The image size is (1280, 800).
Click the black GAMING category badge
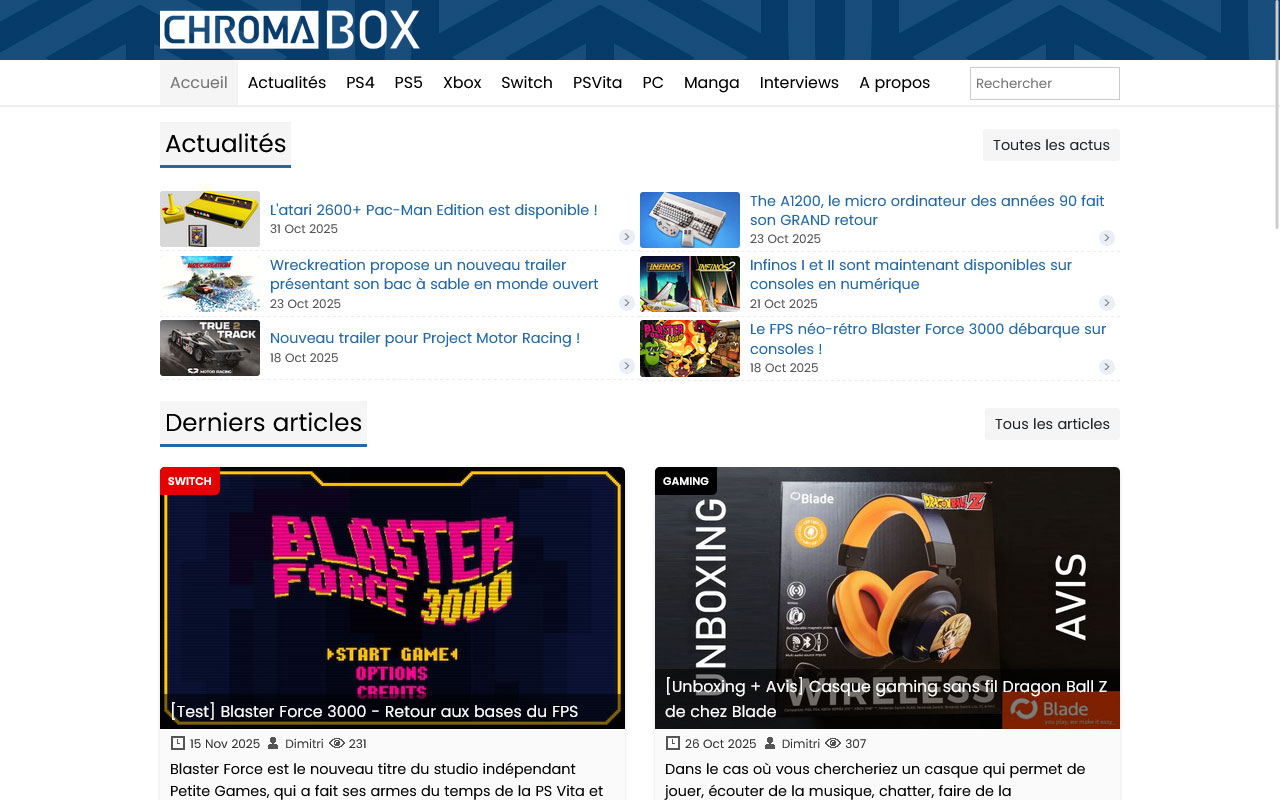tap(685, 481)
